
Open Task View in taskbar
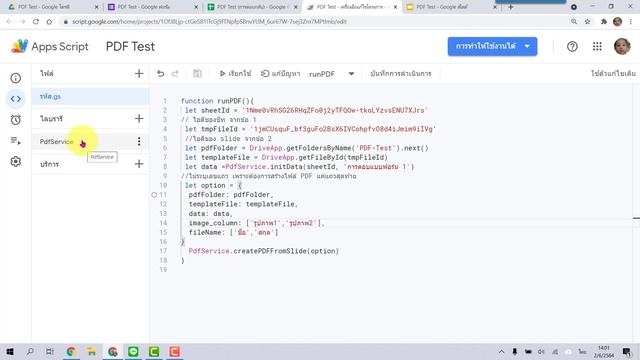[x=50, y=351]
